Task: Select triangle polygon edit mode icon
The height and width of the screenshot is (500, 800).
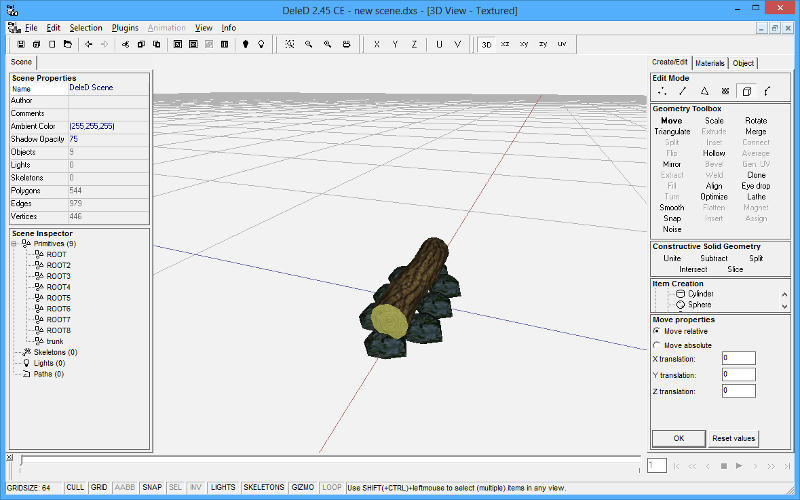Action: pos(705,91)
